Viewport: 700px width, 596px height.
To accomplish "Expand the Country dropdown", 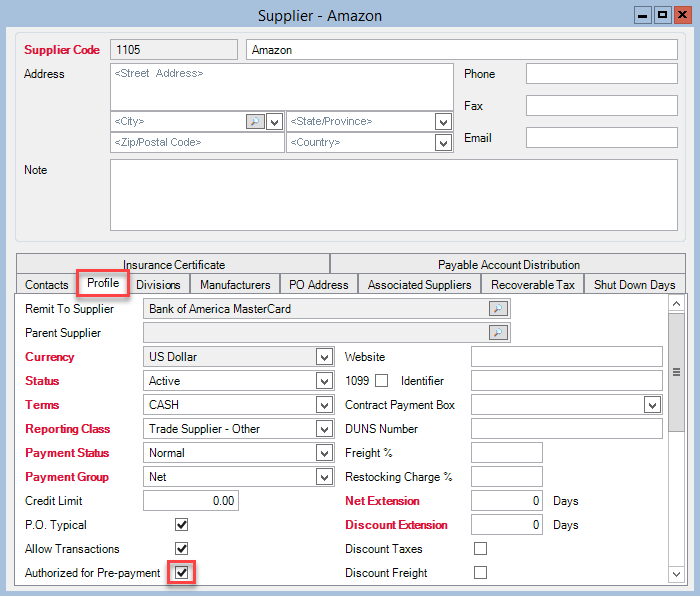I will click(x=443, y=143).
